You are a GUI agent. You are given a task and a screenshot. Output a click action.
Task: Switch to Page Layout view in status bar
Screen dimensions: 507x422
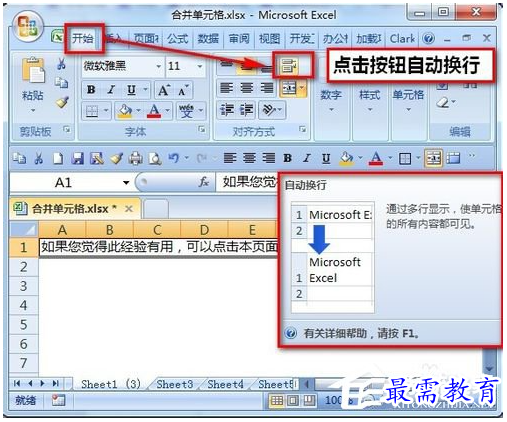coord(293,400)
